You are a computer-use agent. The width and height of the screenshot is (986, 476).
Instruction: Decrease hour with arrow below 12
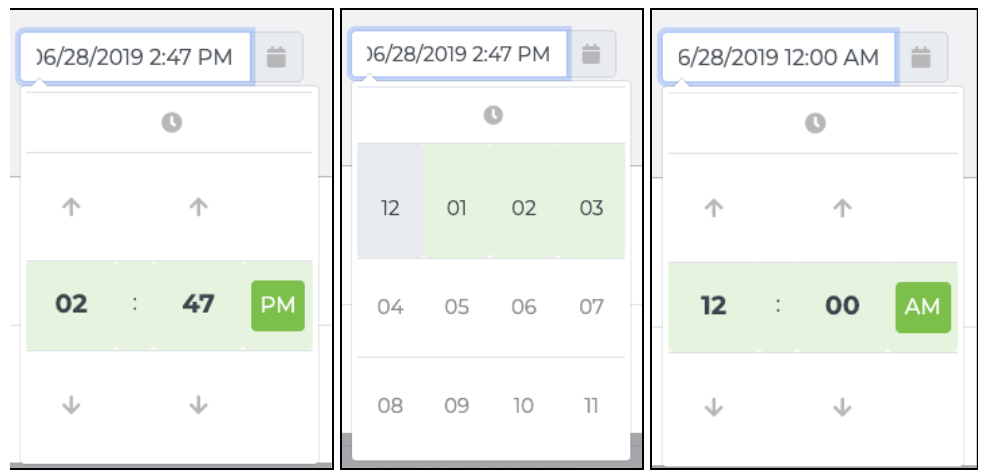click(x=714, y=407)
